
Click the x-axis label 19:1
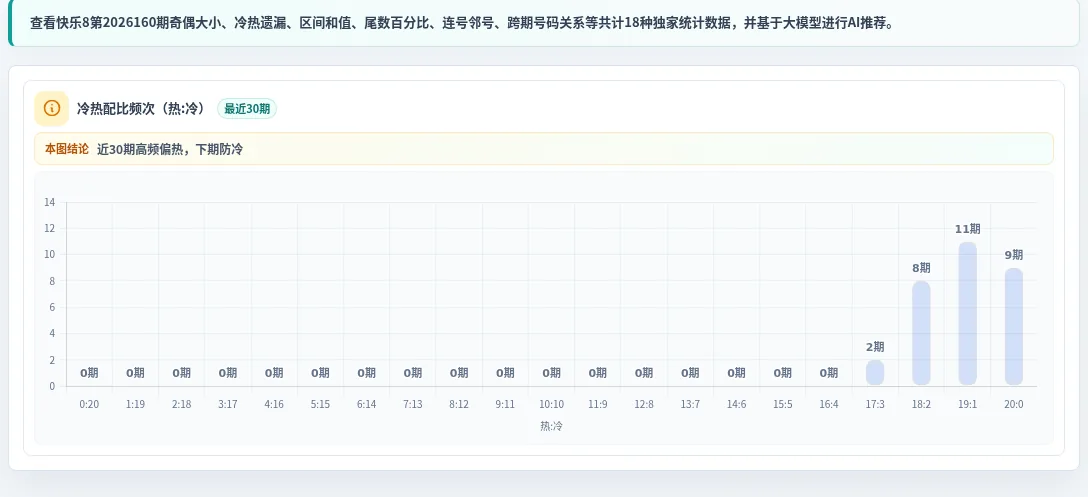click(967, 404)
